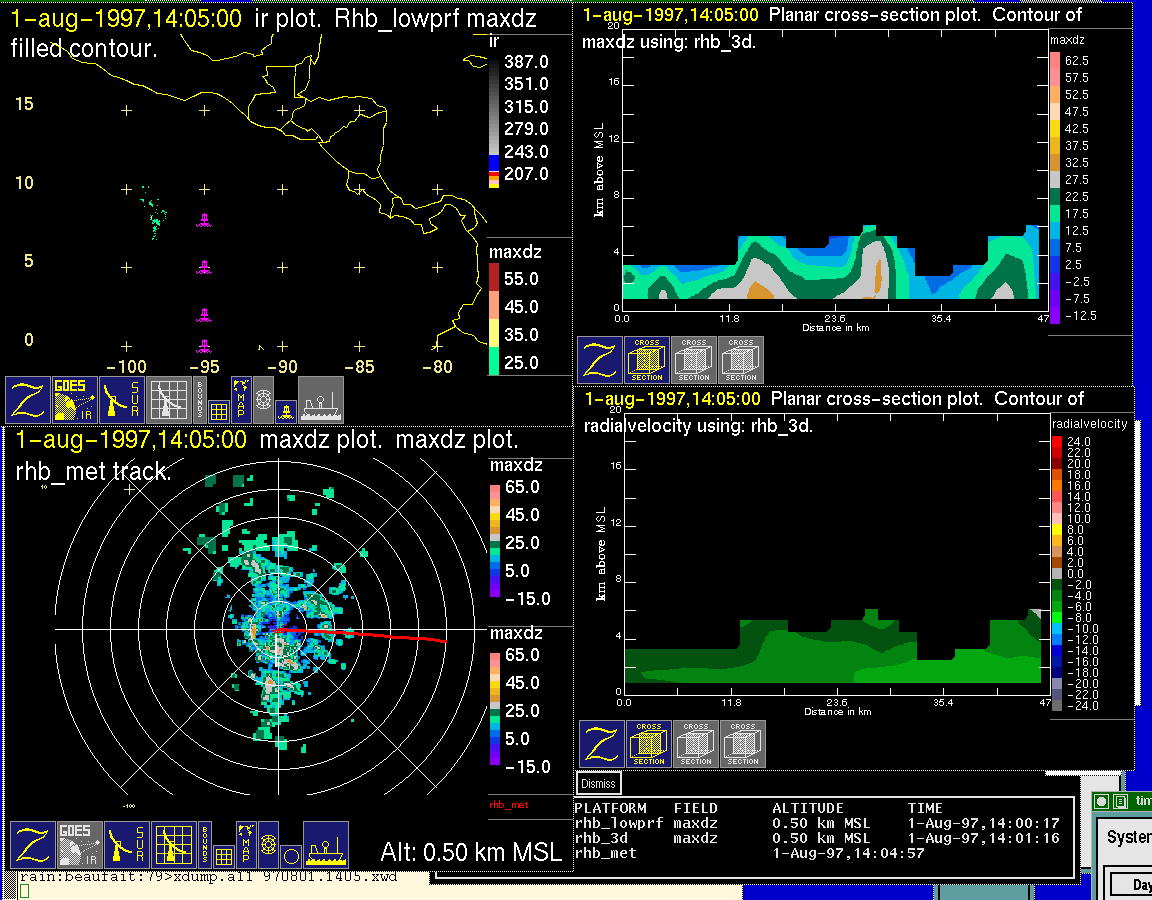Click the Z icon in the ir plot toolbar
Image resolution: width=1152 pixels, height=900 pixels.
(x=28, y=400)
